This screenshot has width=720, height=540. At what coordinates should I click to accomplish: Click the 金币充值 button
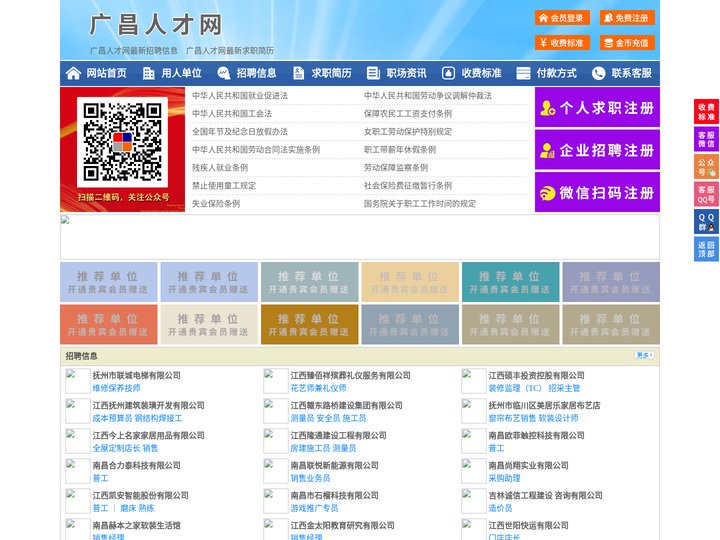point(627,43)
